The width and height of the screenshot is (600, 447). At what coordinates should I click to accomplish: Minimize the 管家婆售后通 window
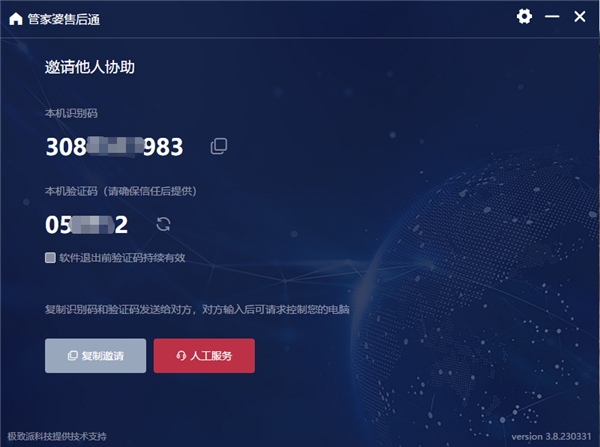(552, 16)
